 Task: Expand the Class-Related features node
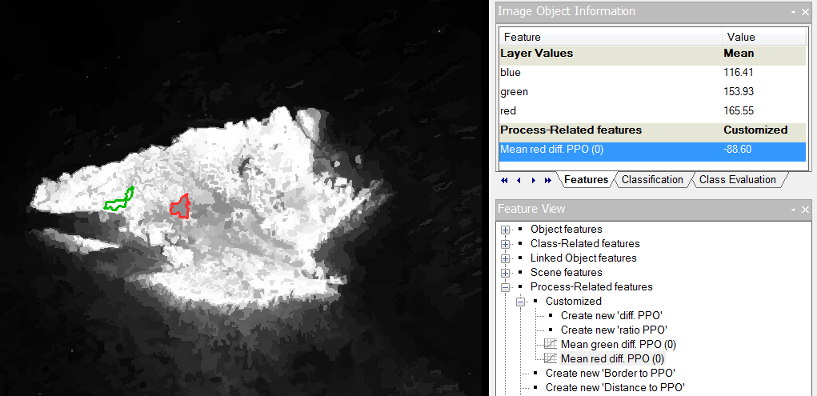pos(504,244)
